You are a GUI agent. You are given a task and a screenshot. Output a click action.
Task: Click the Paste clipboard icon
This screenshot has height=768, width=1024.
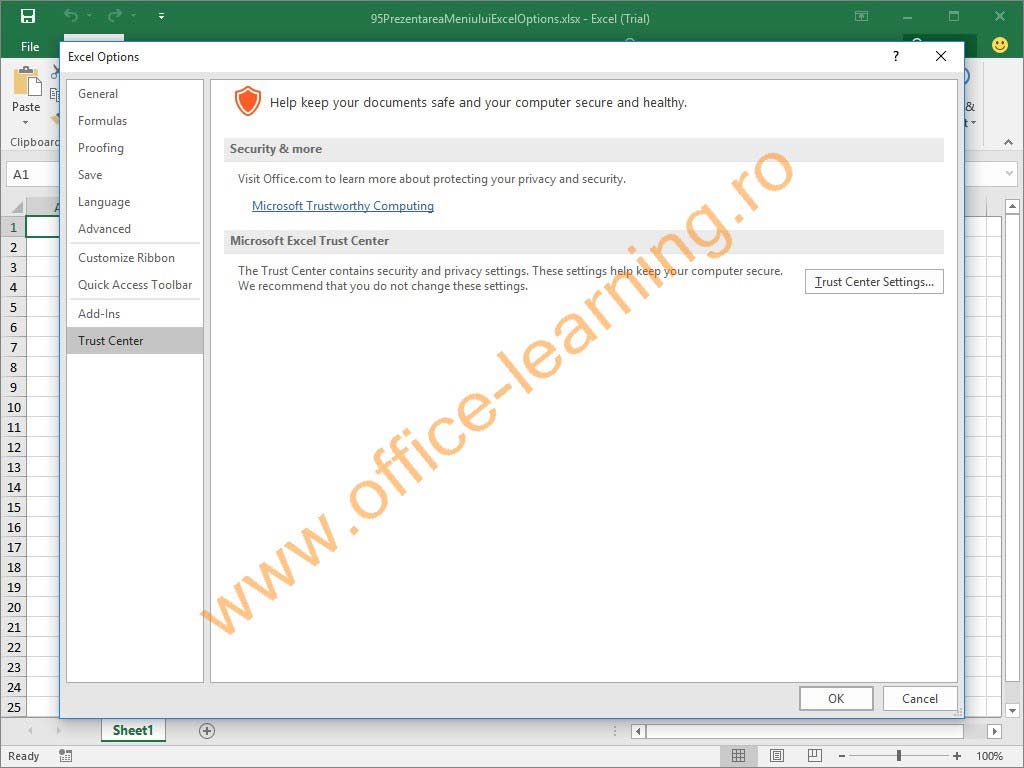(27, 82)
